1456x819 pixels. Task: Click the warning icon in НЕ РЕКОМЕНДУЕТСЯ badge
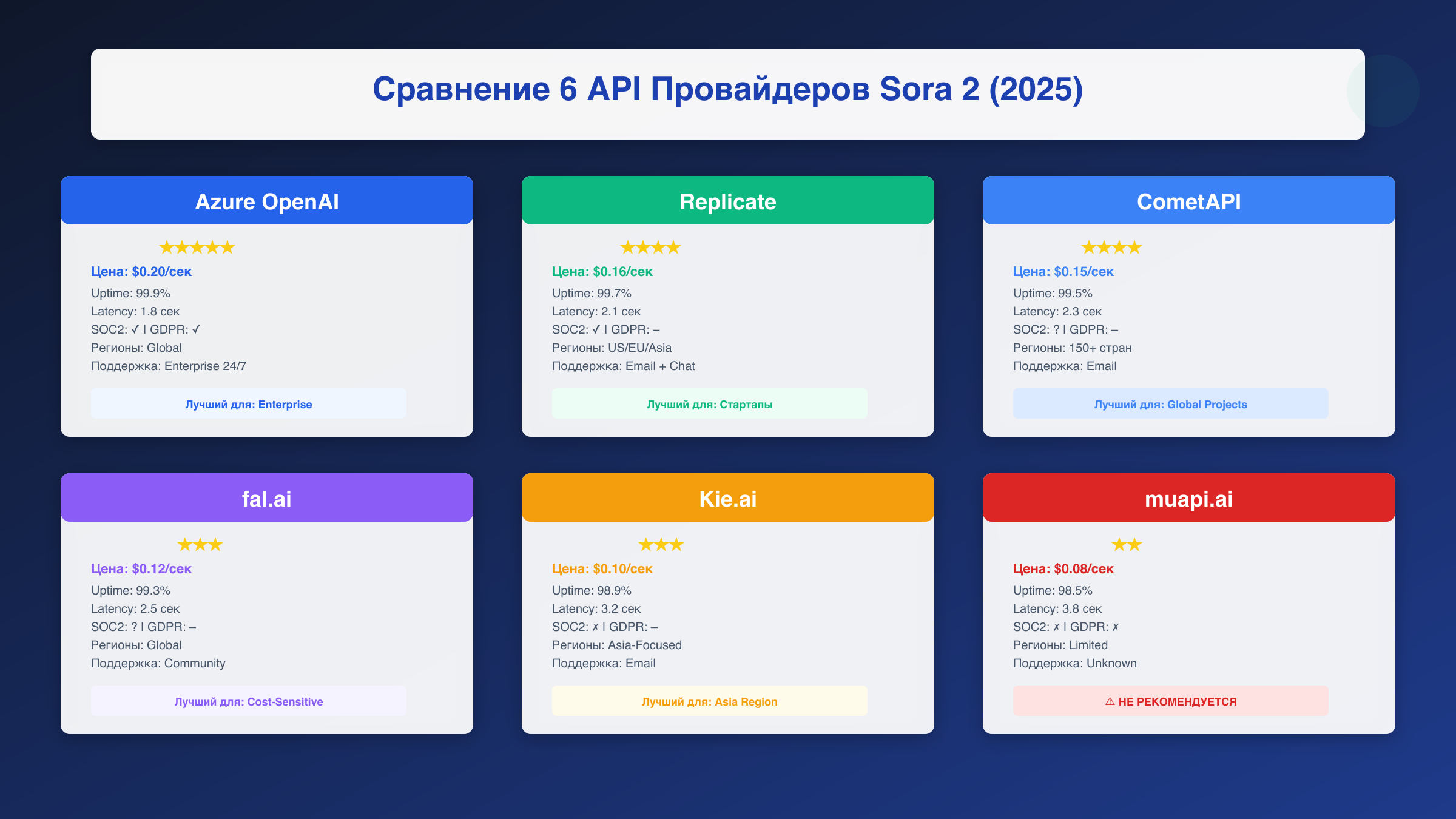point(1110,701)
